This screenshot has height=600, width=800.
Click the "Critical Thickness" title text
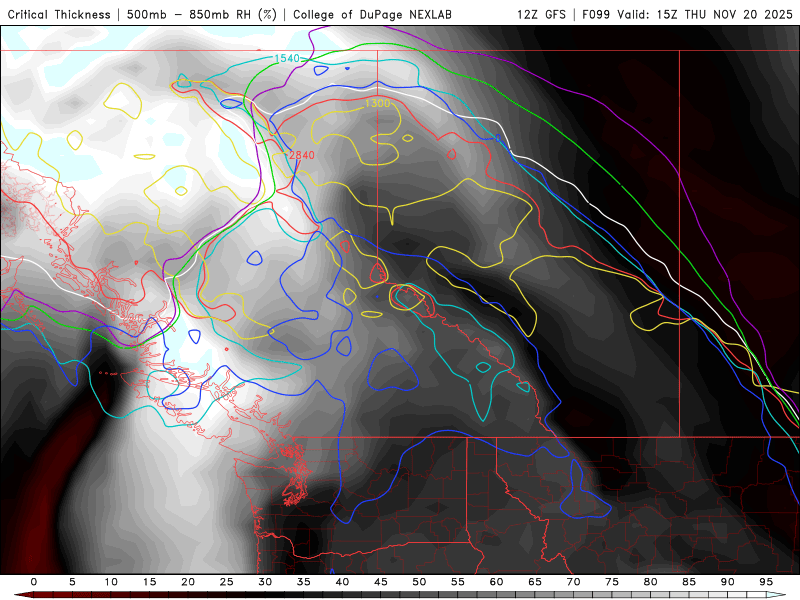click(x=59, y=14)
